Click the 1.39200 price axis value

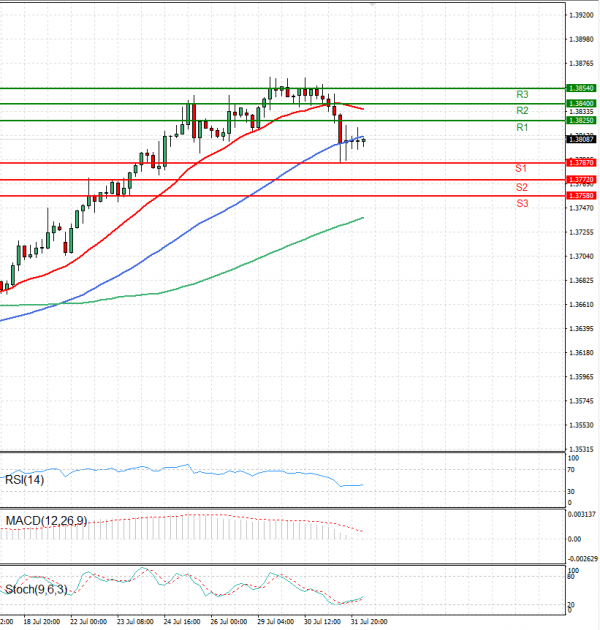pos(582,15)
